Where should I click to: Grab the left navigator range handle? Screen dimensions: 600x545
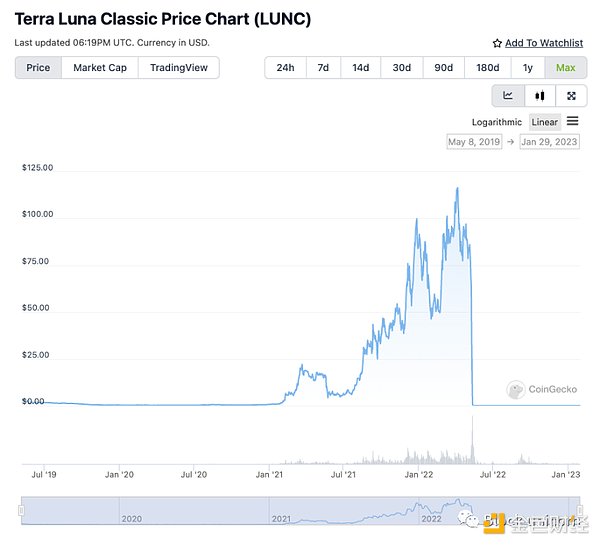(x=21, y=510)
